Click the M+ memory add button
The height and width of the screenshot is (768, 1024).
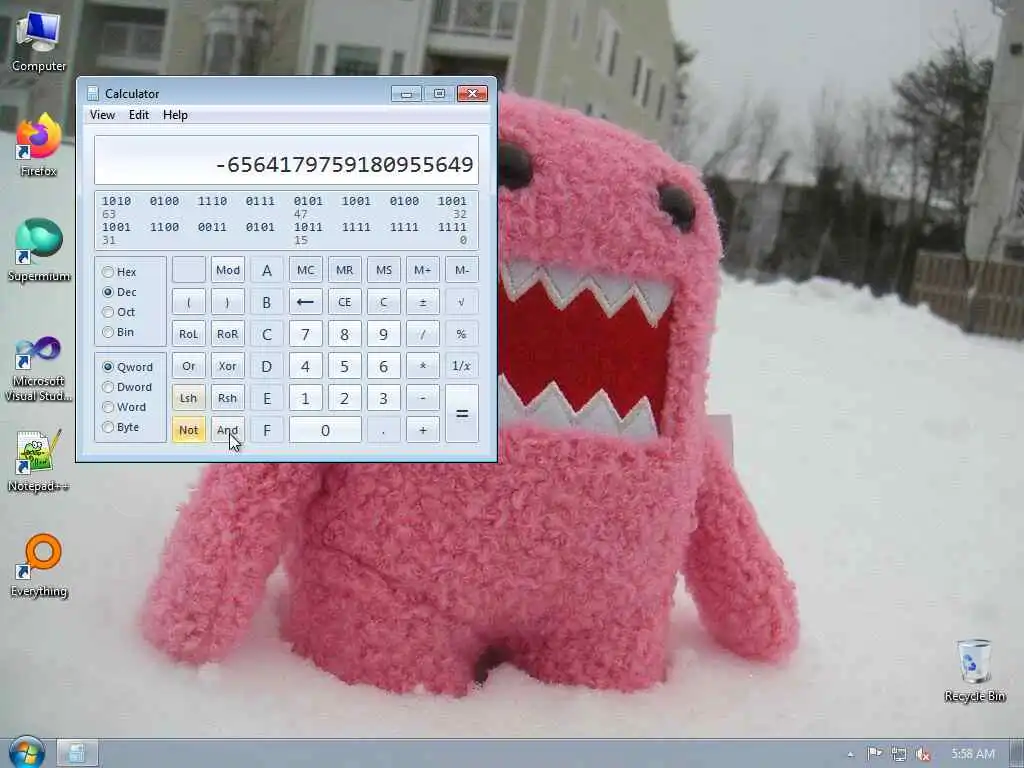pyautogui.click(x=423, y=270)
